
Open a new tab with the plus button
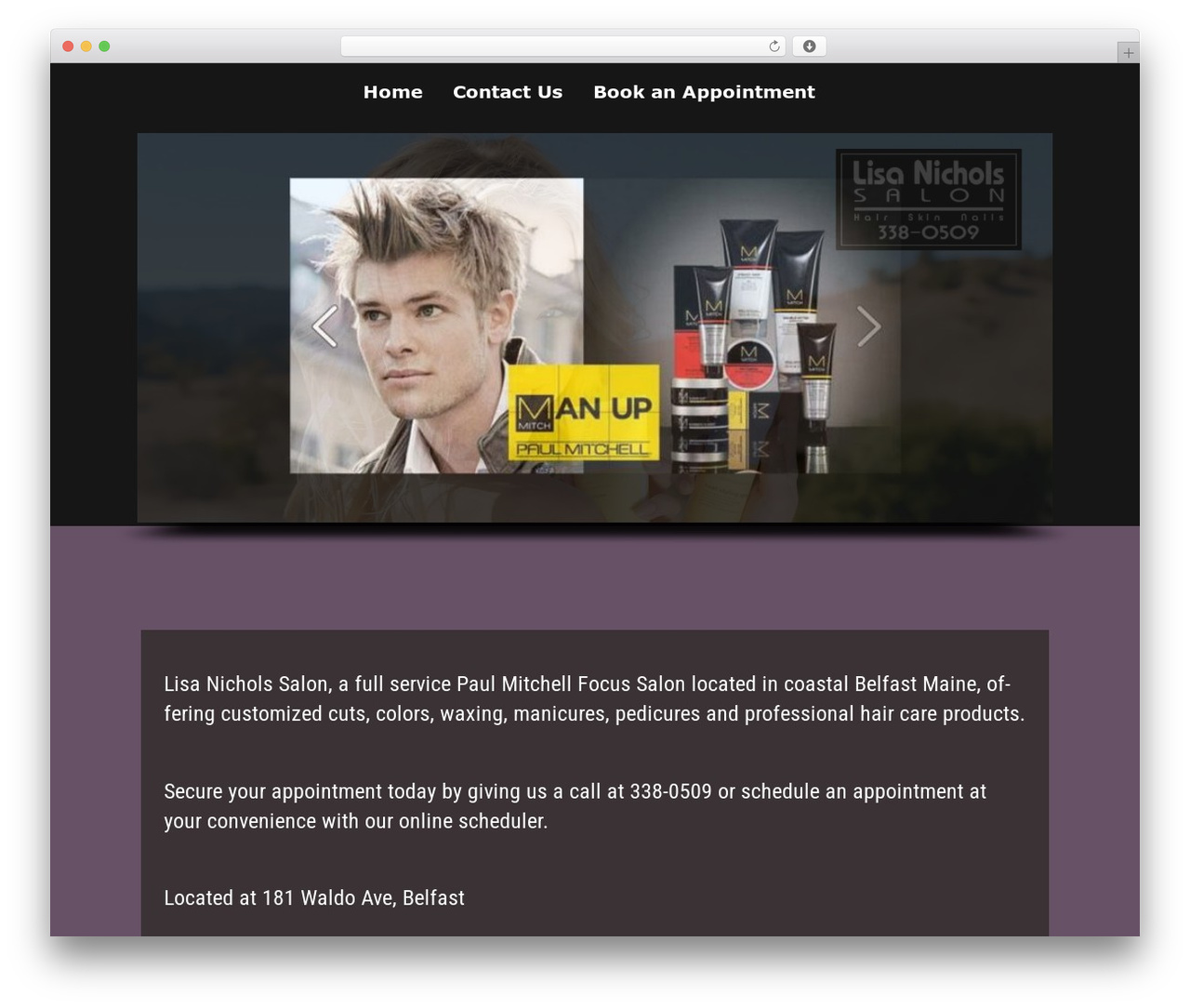(x=1128, y=53)
